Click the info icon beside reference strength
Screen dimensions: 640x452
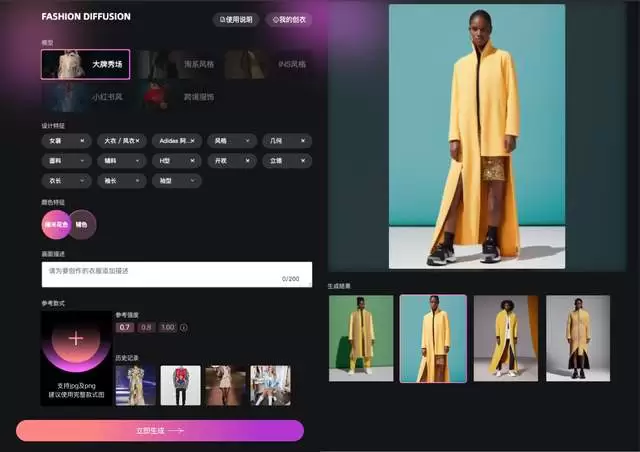184,327
